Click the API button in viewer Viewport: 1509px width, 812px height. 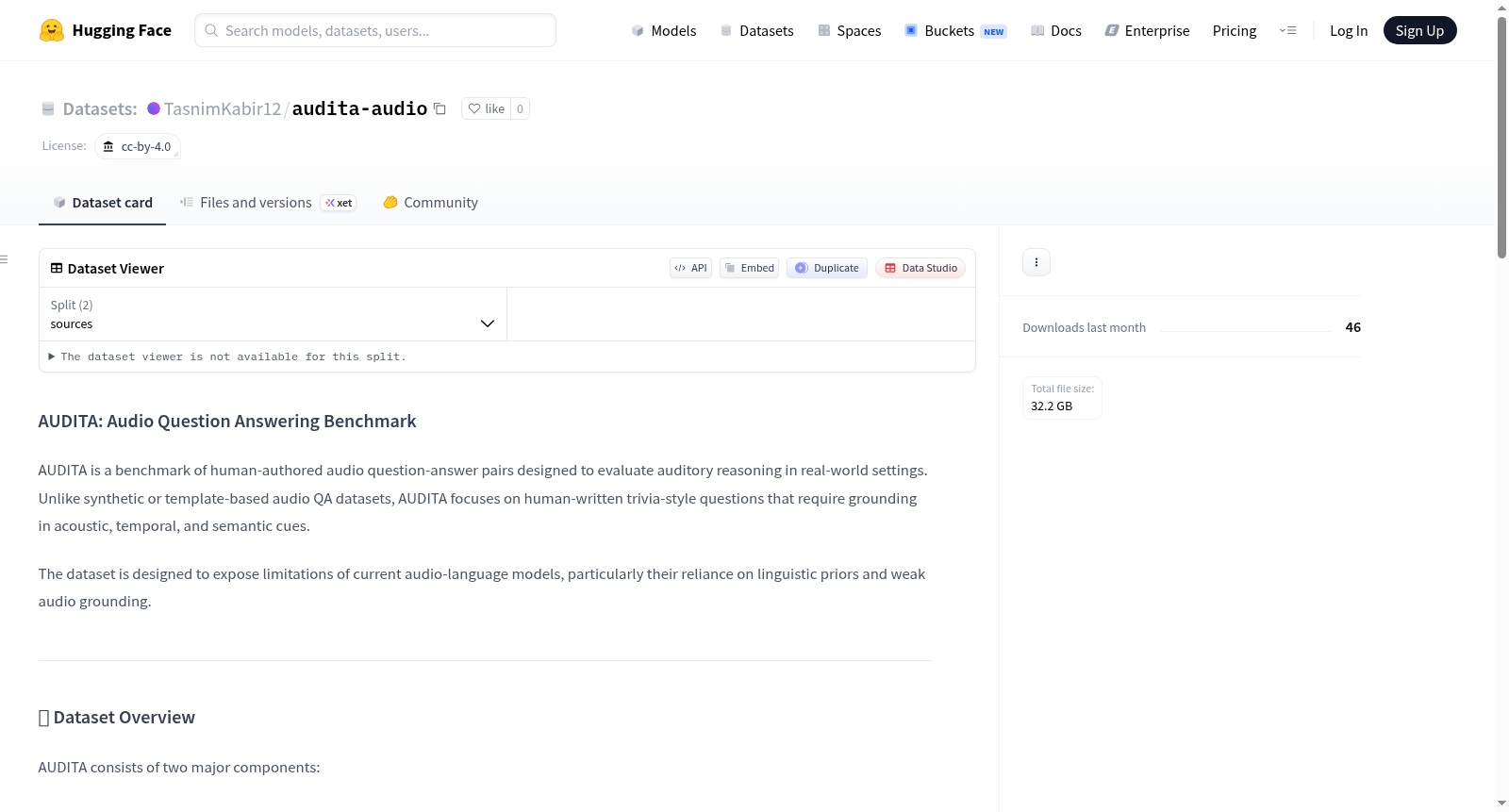click(x=690, y=268)
